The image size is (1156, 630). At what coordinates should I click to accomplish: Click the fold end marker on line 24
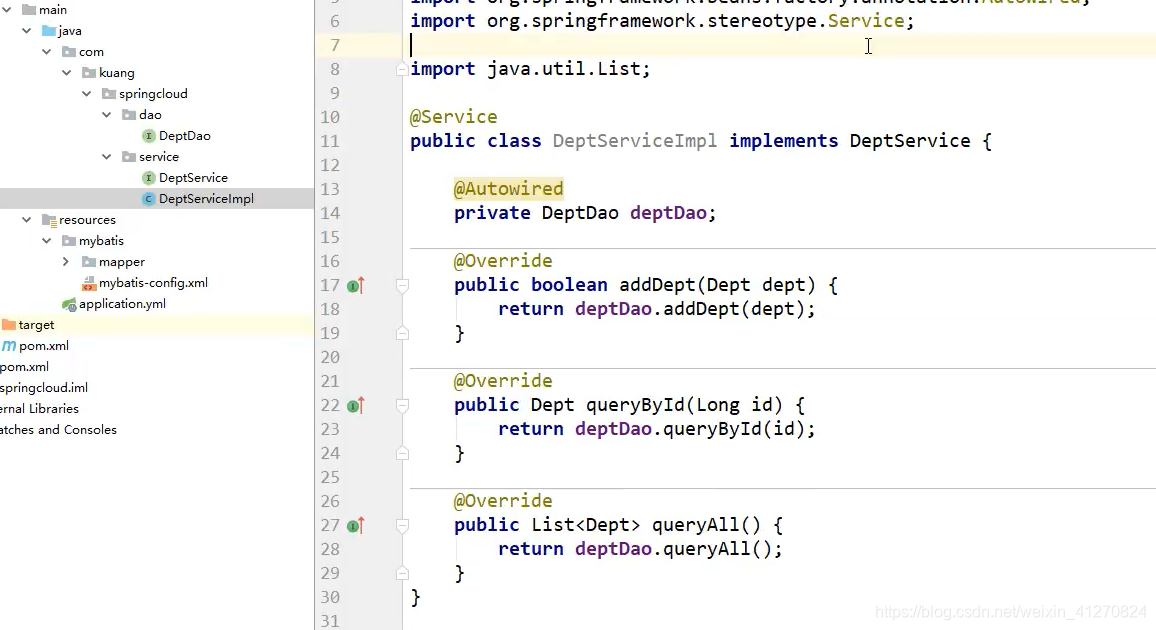pyautogui.click(x=403, y=453)
